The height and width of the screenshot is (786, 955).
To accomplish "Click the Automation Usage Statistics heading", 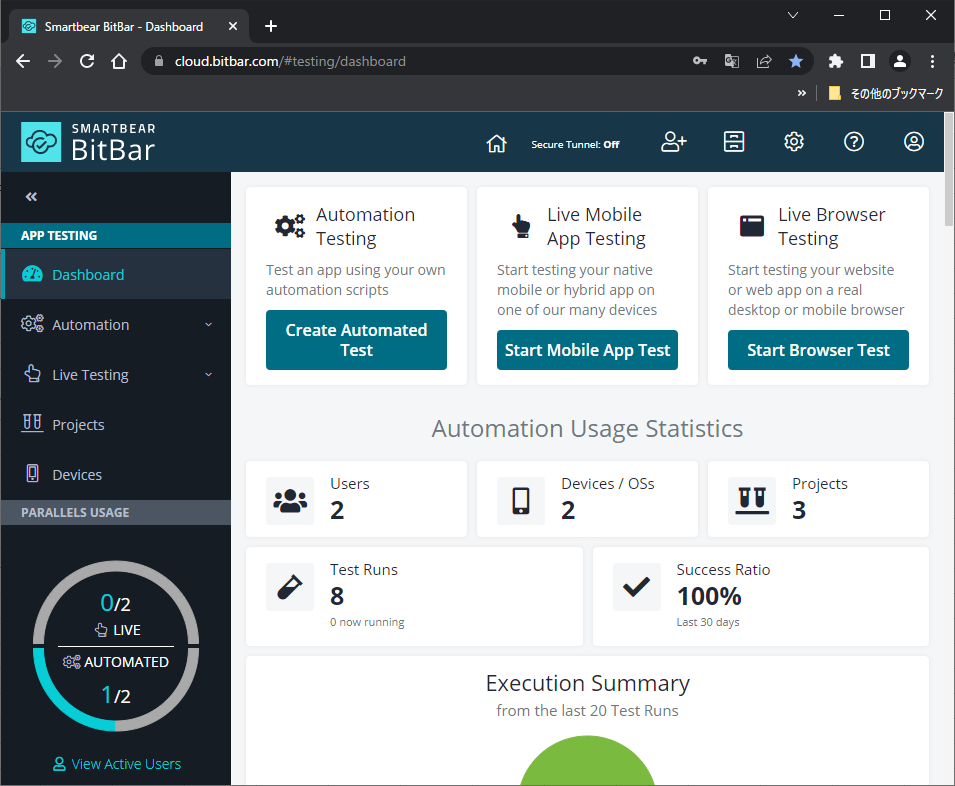I will pyautogui.click(x=587, y=429).
